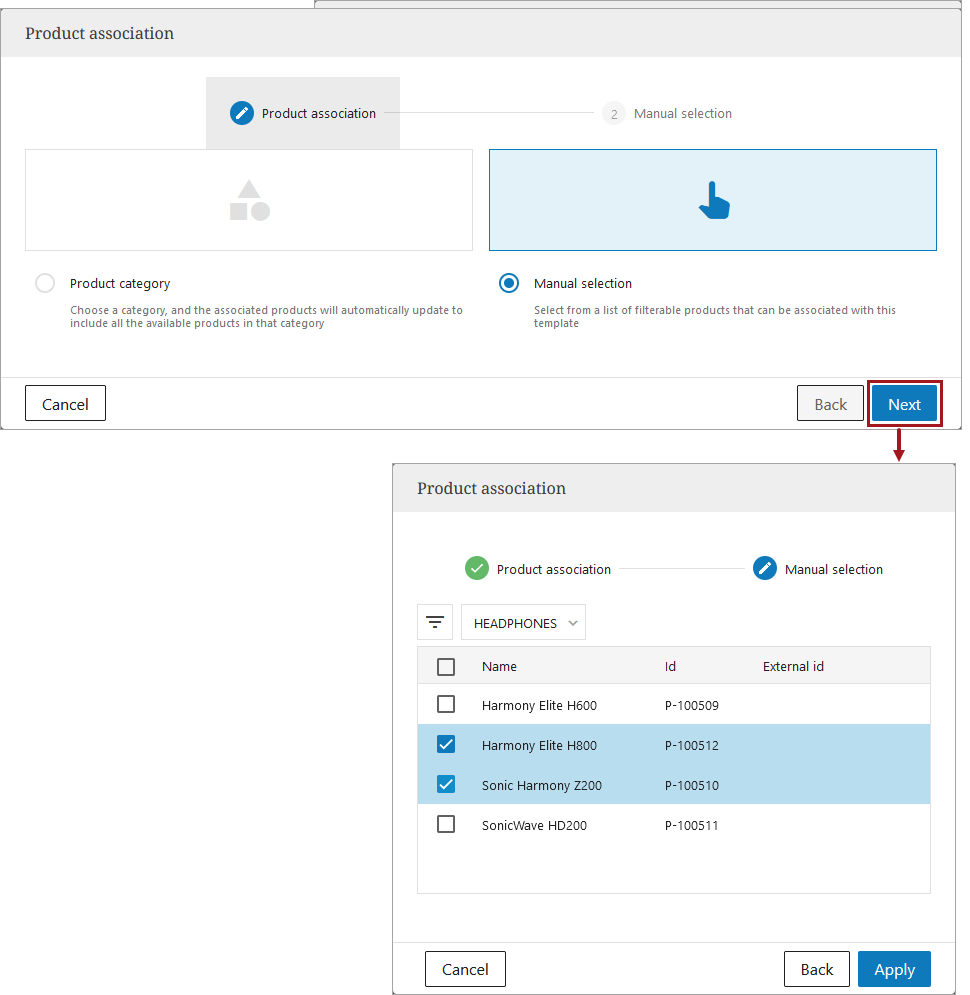Click the step 2 number circle
The width and height of the screenshot is (970, 995).
[614, 113]
